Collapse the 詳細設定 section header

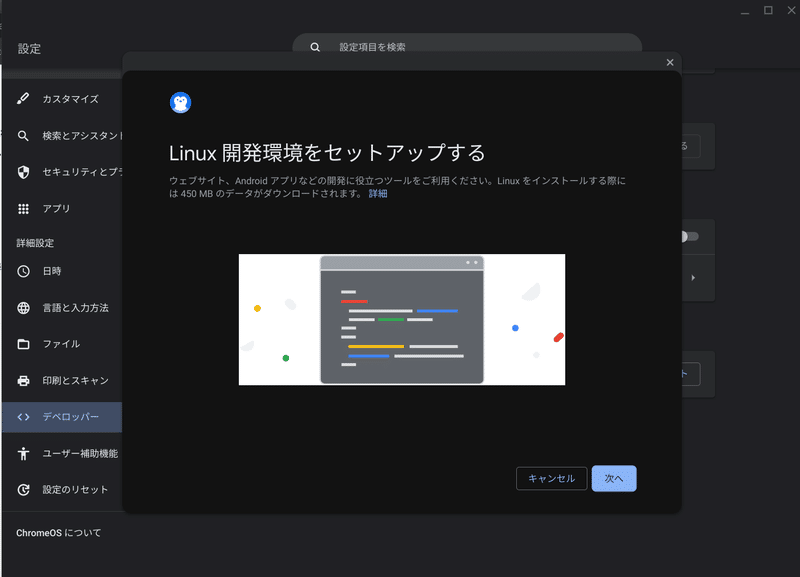pos(35,243)
